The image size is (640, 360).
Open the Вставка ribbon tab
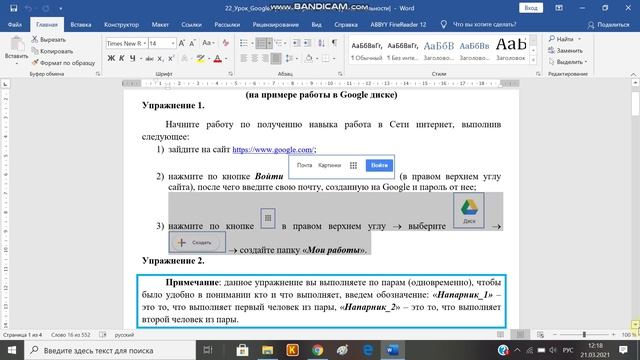click(81, 24)
